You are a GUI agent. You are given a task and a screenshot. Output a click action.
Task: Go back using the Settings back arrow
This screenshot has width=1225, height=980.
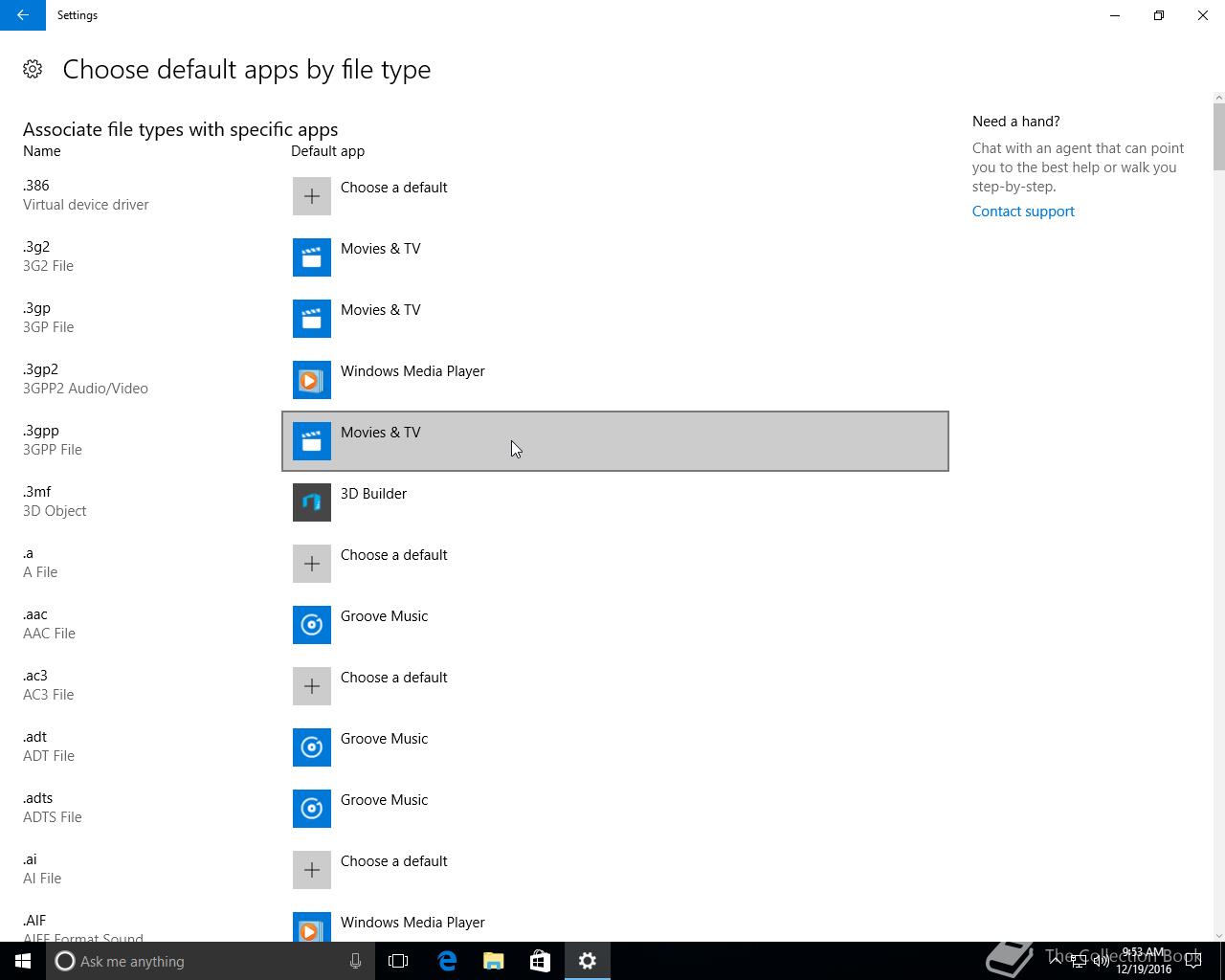click(23, 15)
